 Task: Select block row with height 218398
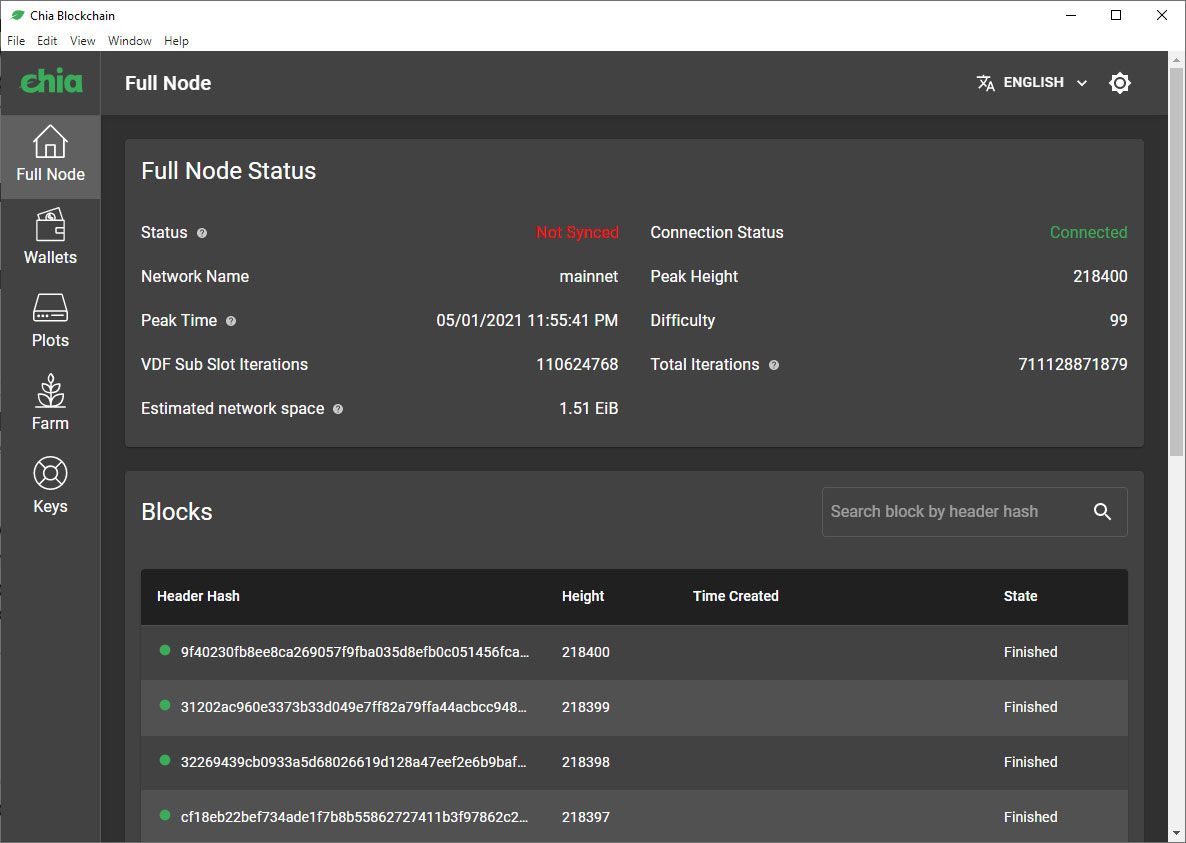(x=354, y=762)
